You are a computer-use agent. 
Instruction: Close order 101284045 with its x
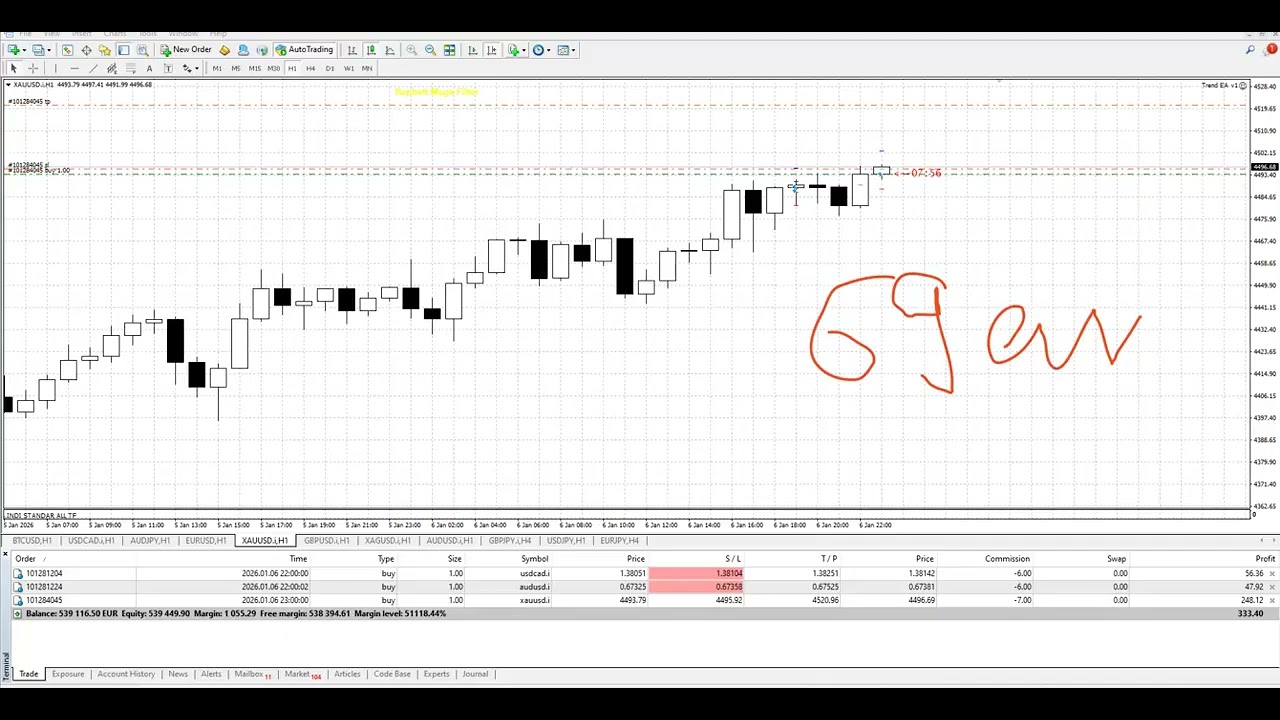click(1272, 601)
